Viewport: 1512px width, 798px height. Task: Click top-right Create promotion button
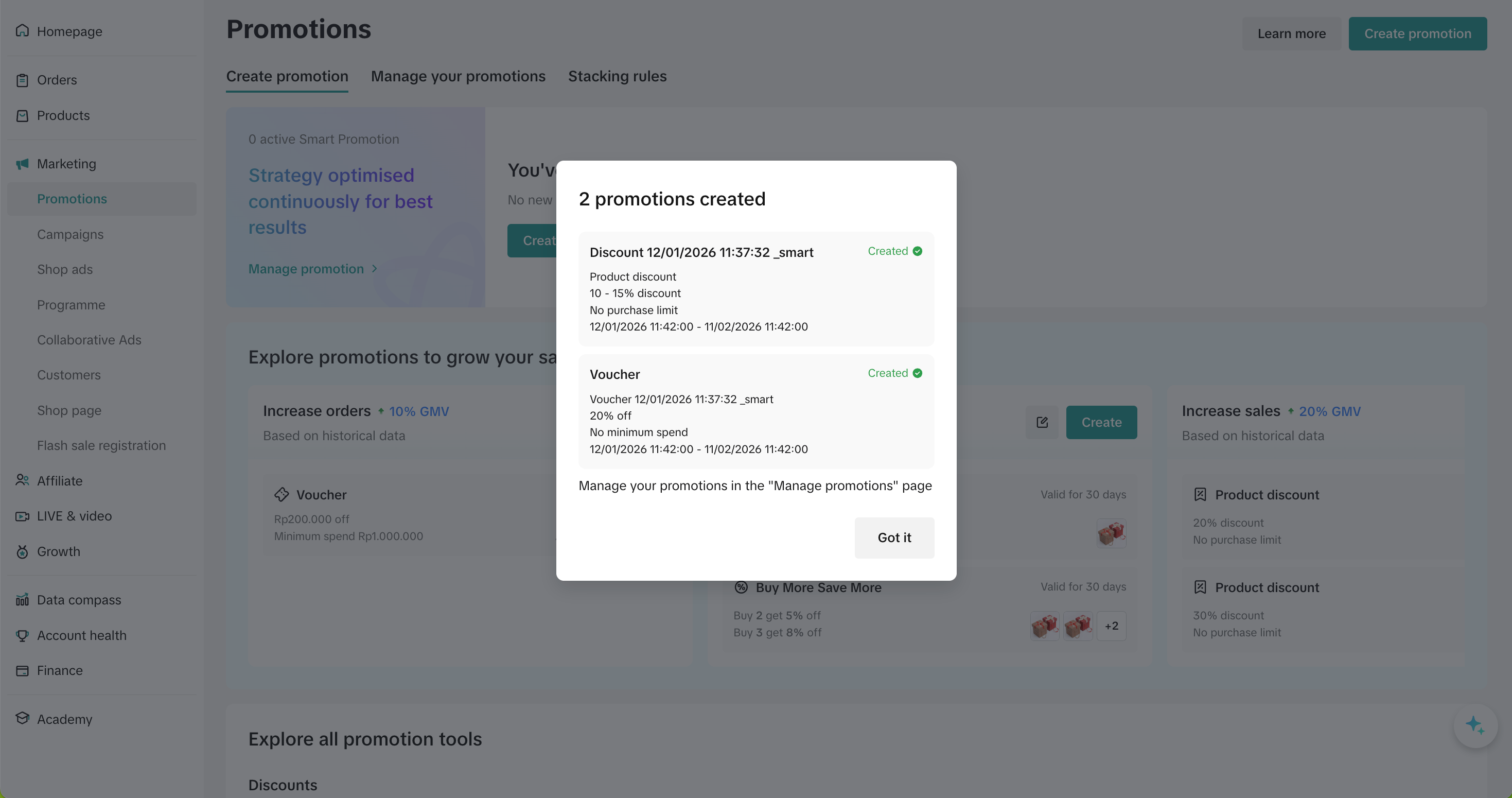(x=1417, y=33)
